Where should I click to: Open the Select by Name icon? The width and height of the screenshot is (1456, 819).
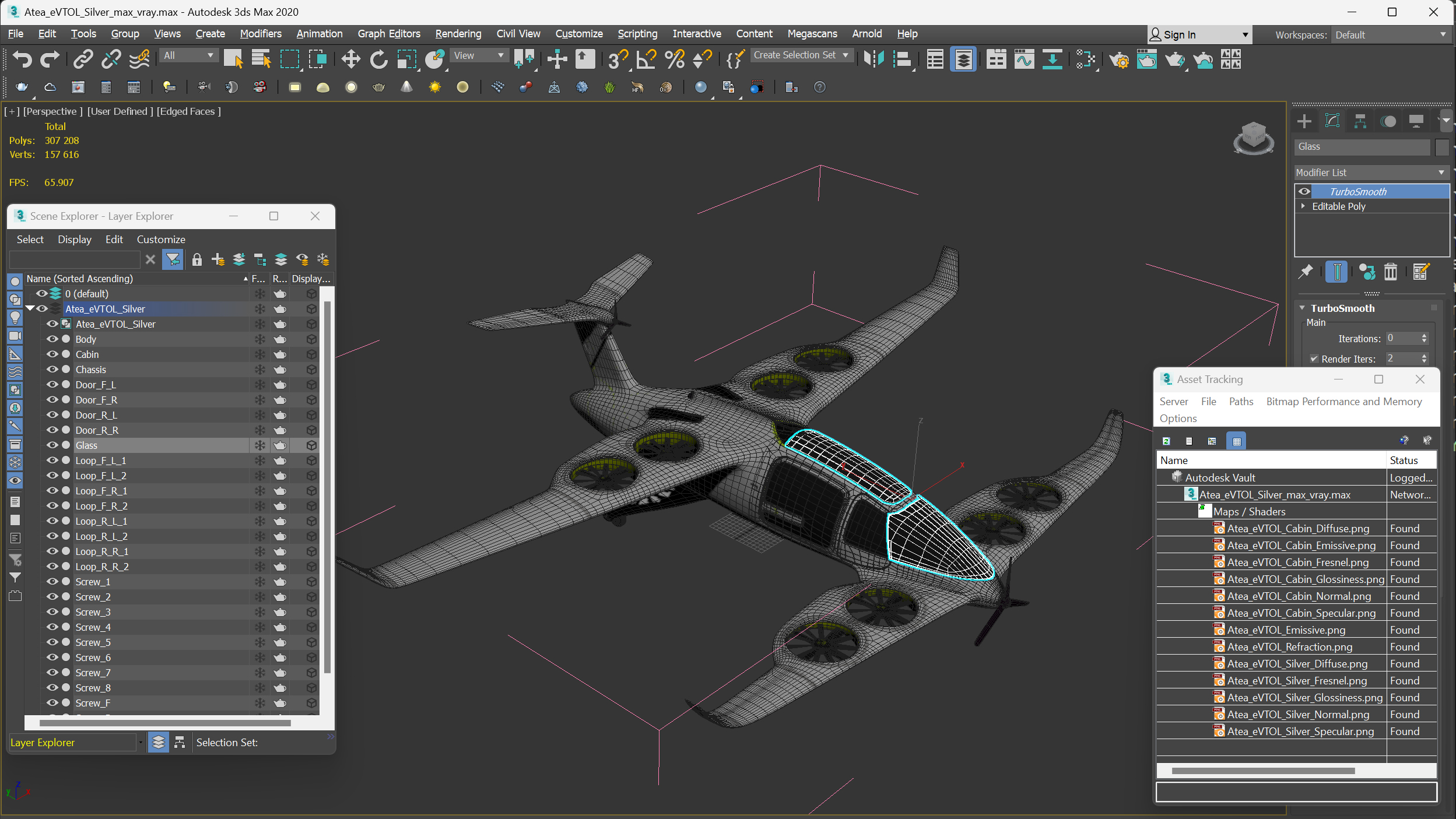click(261, 59)
